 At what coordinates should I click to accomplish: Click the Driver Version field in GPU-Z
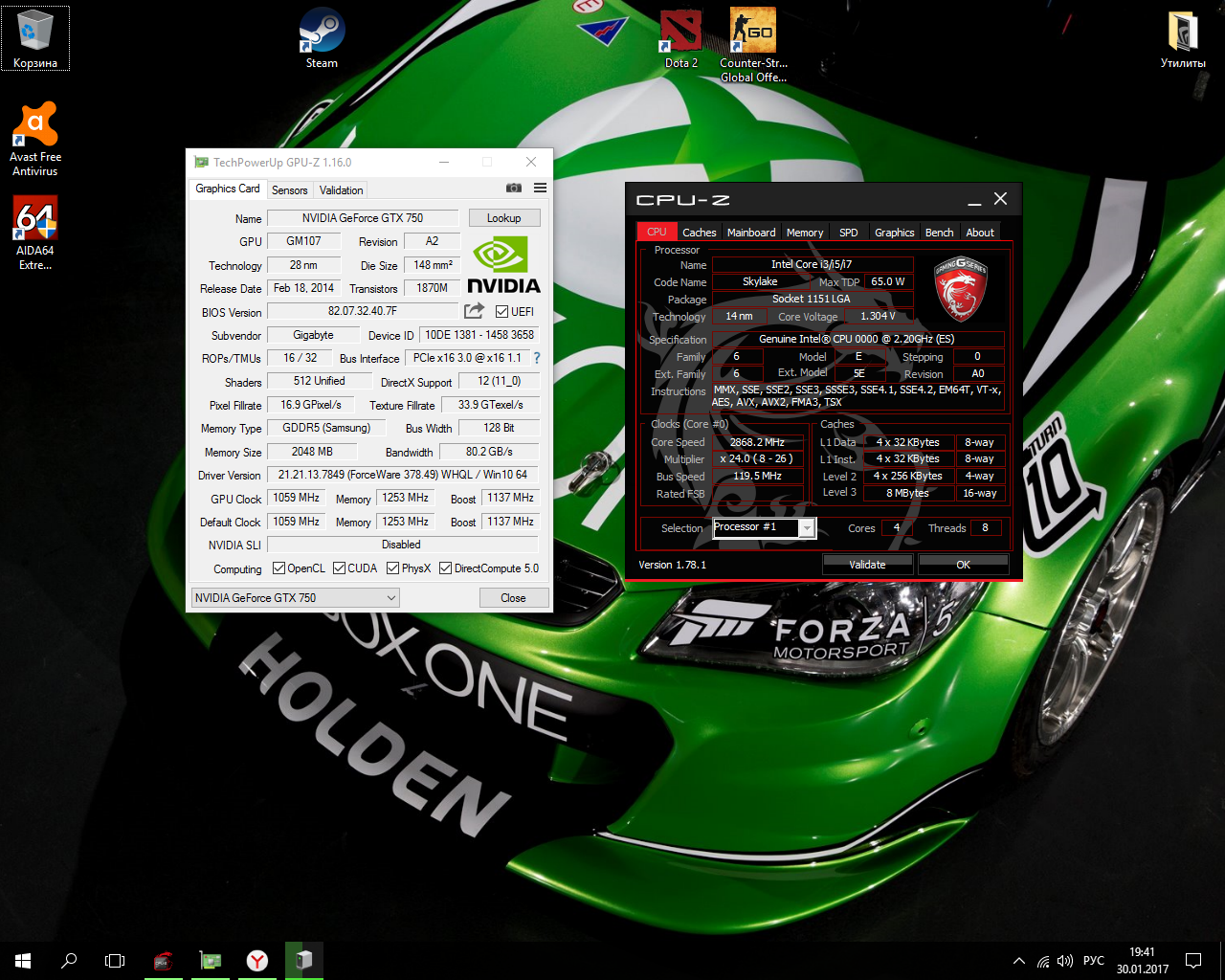click(x=403, y=475)
